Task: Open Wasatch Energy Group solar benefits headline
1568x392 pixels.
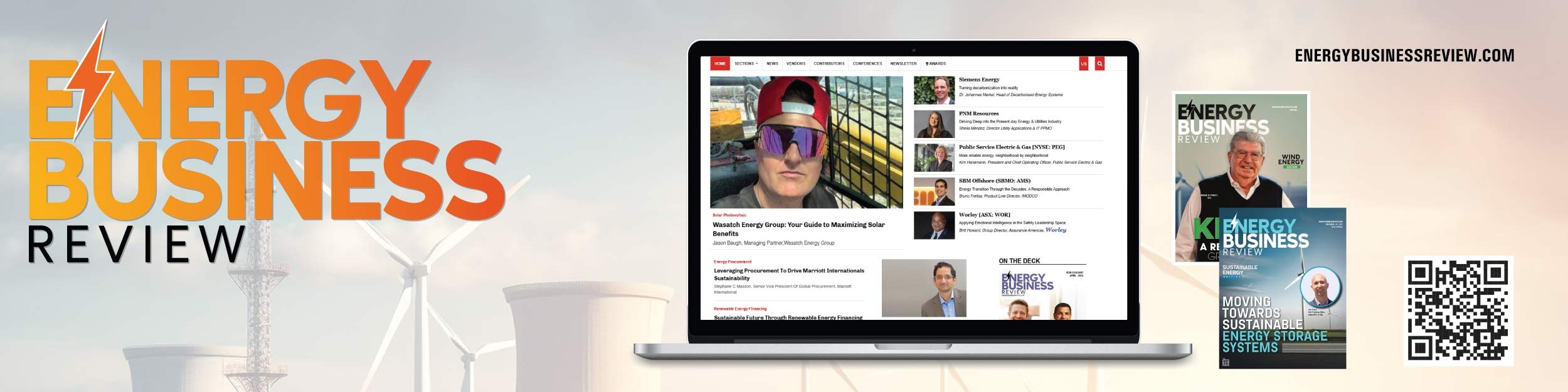Action: 798,229
